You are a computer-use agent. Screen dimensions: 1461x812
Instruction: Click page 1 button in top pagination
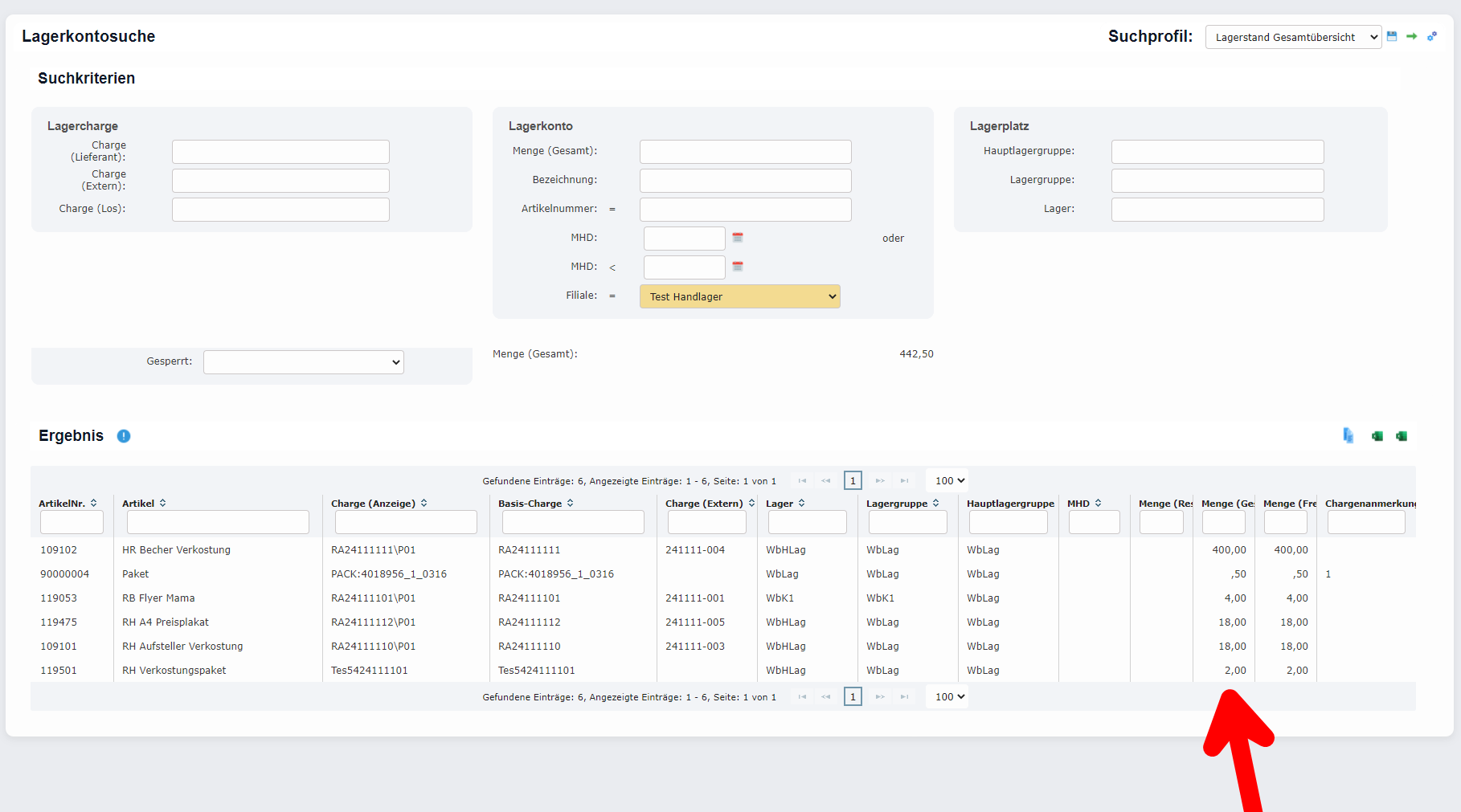pyautogui.click(x=853, y=481)
